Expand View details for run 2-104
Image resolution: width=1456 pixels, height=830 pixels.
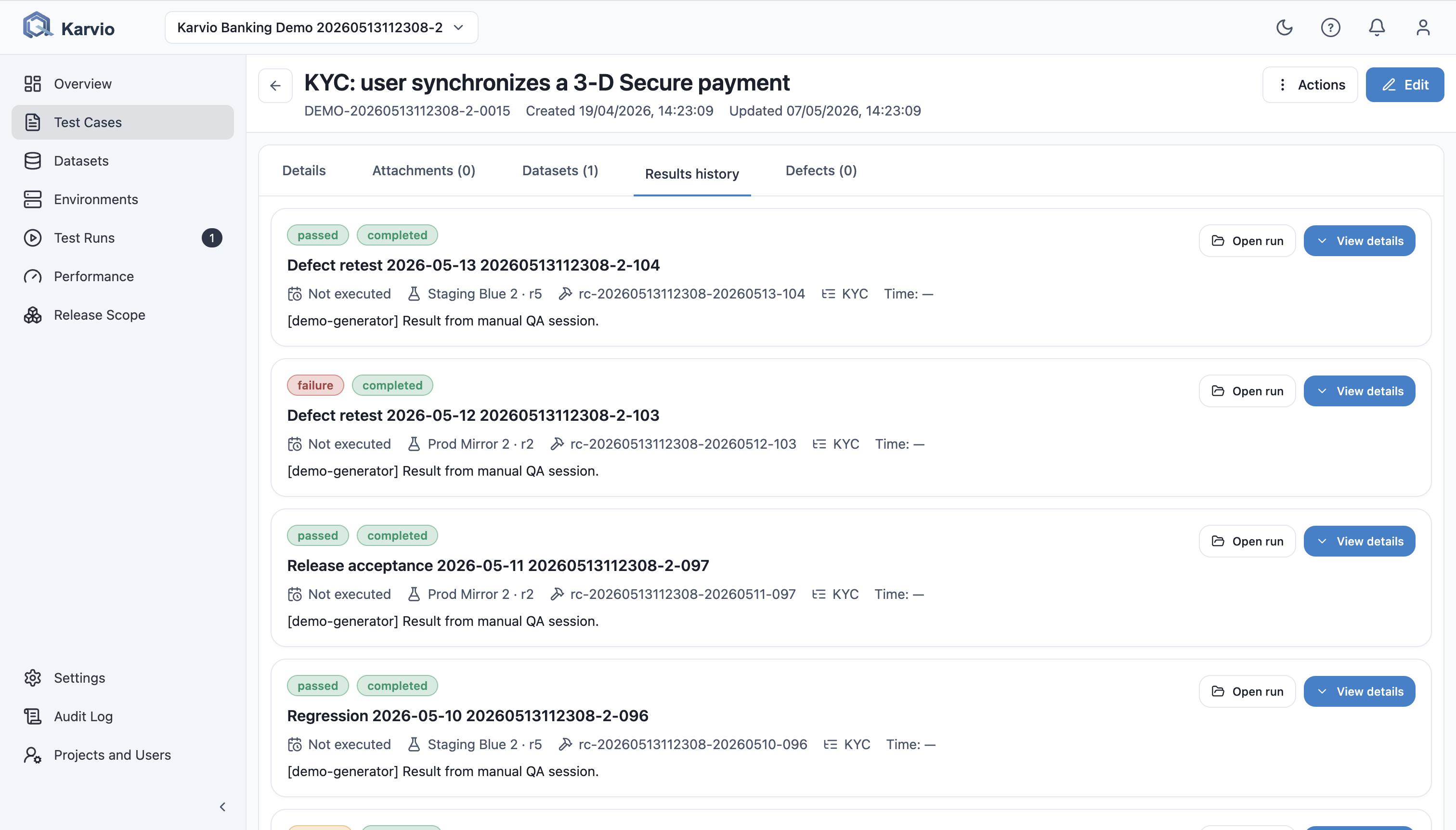[1359, 241]
